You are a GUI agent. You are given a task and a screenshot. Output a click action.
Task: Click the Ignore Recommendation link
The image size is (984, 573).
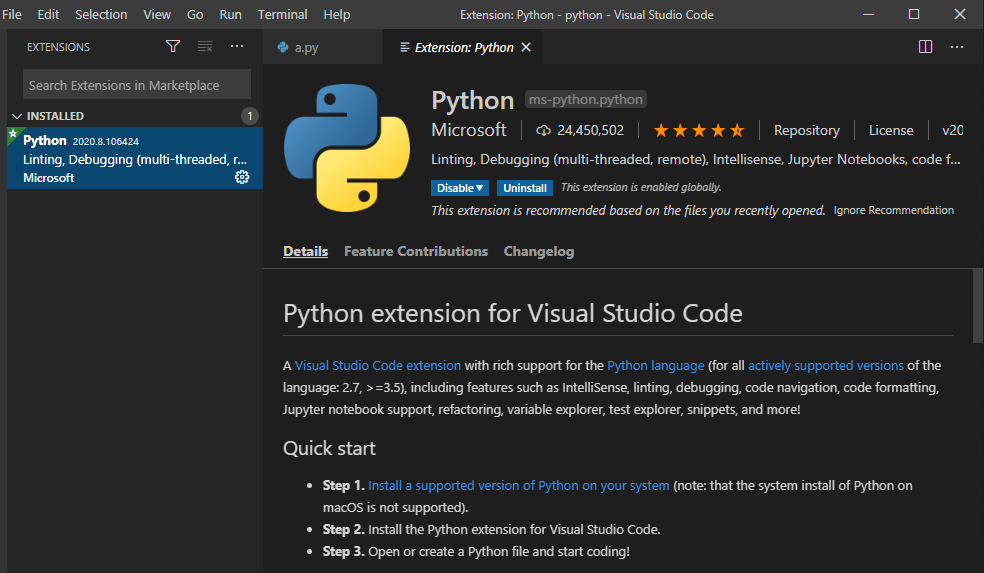click(893, 210)
